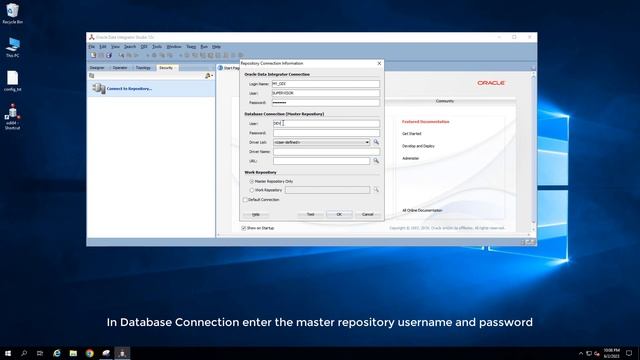Close the Repository Connection Information dialog
This screenshot has width=640, height=360.
[x=379, y=63]
